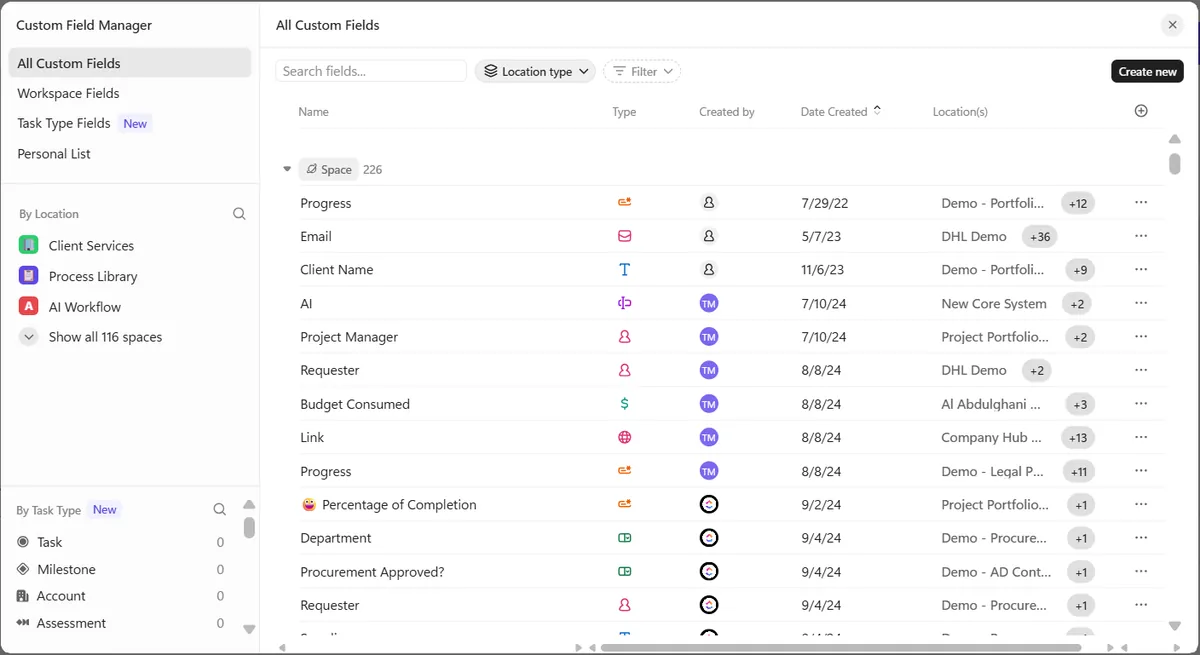The height and width of the screenshot is (655, 1200).
Task: Click the Company Hub location text
Action: (991, 438)
